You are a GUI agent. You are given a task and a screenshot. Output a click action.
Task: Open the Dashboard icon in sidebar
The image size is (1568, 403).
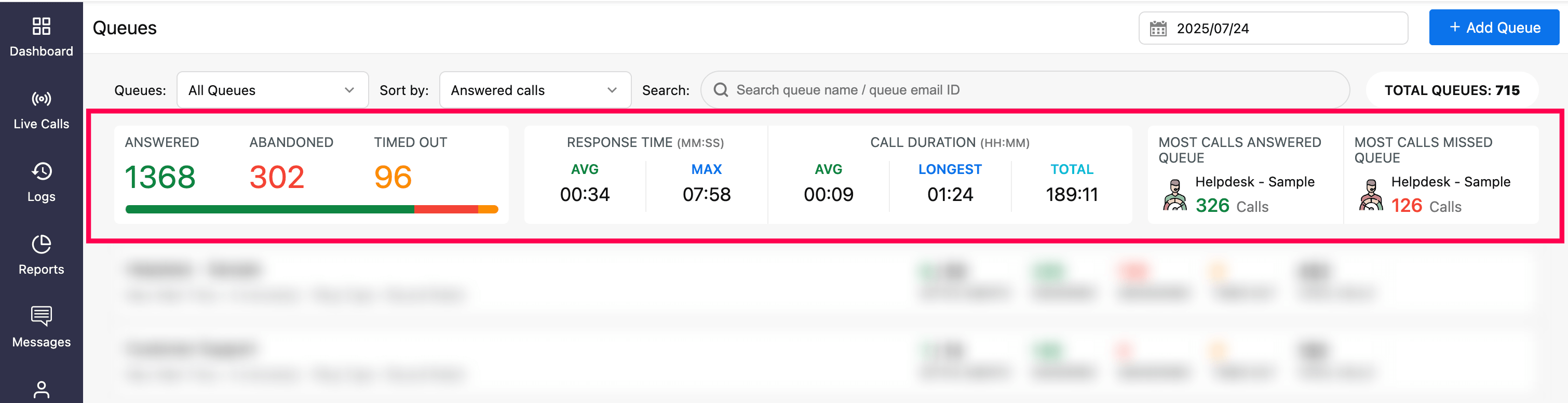tap(42, 27)
